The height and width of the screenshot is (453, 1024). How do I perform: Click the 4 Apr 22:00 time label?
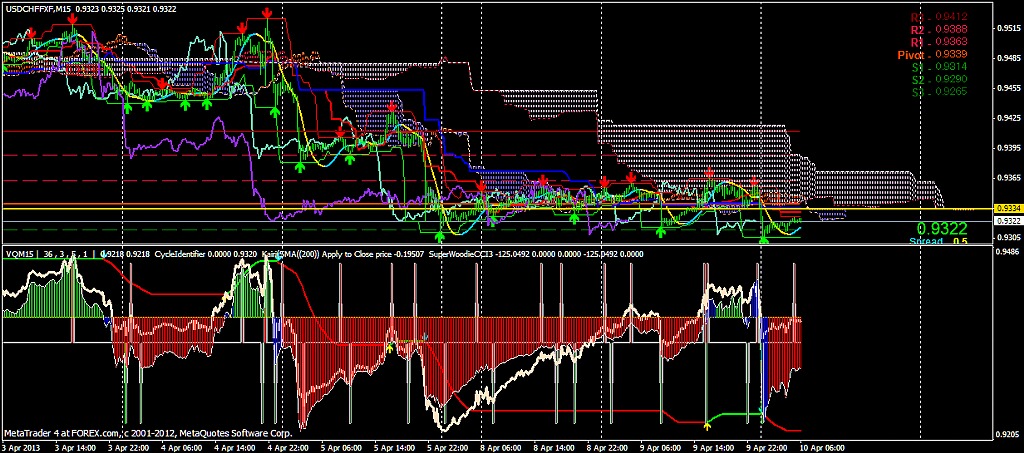(287, 448)
